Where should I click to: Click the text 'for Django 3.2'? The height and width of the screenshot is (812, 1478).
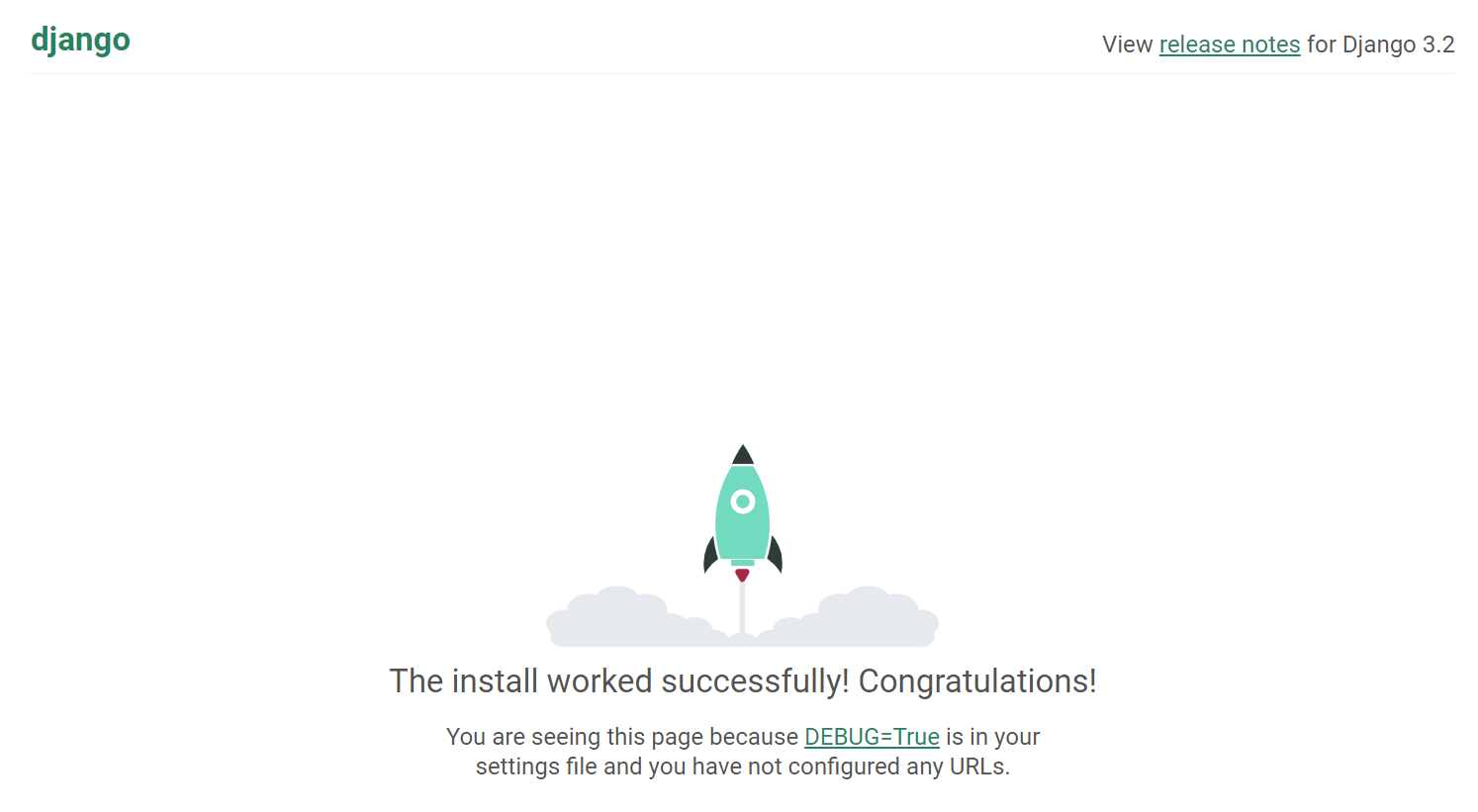click(1380, 45)
